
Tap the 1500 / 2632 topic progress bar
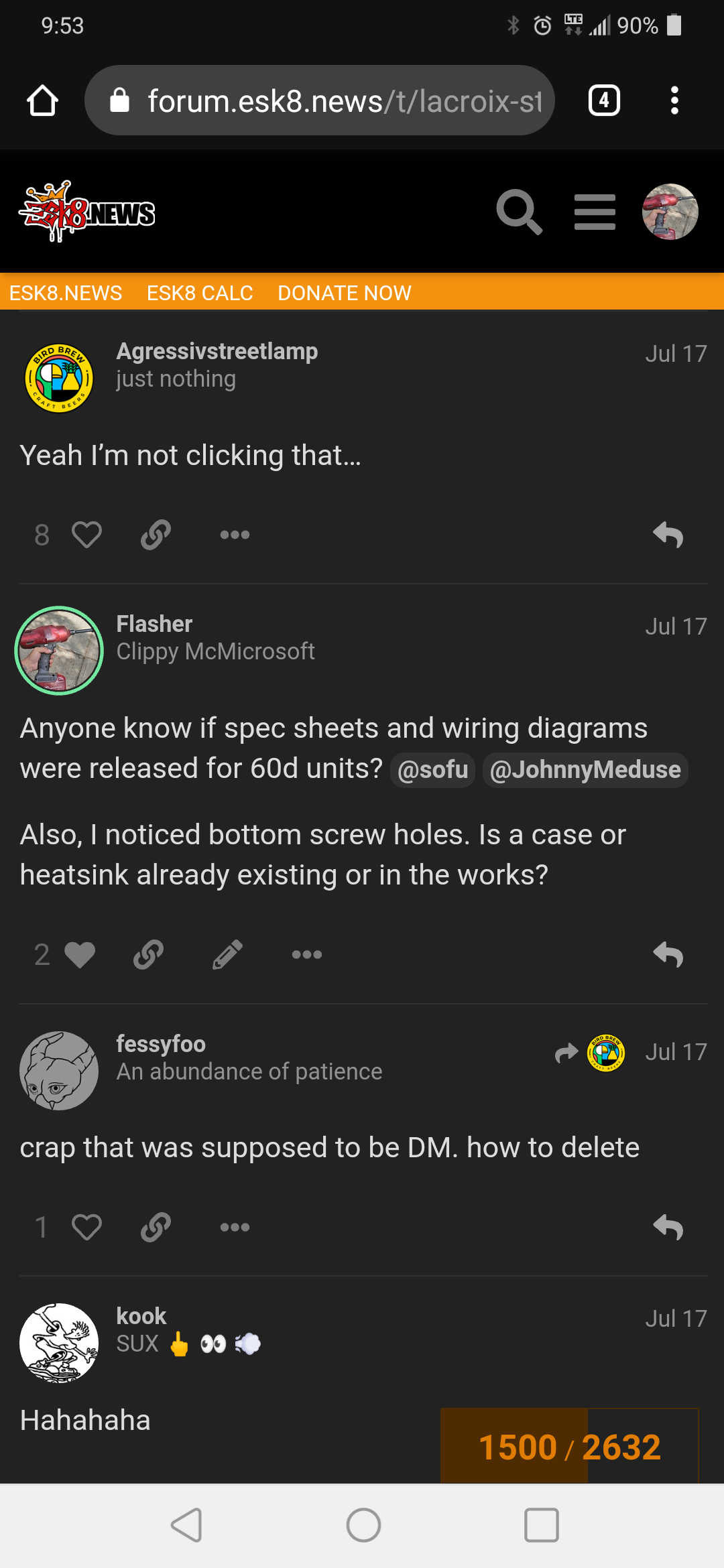click(570, 1446)
